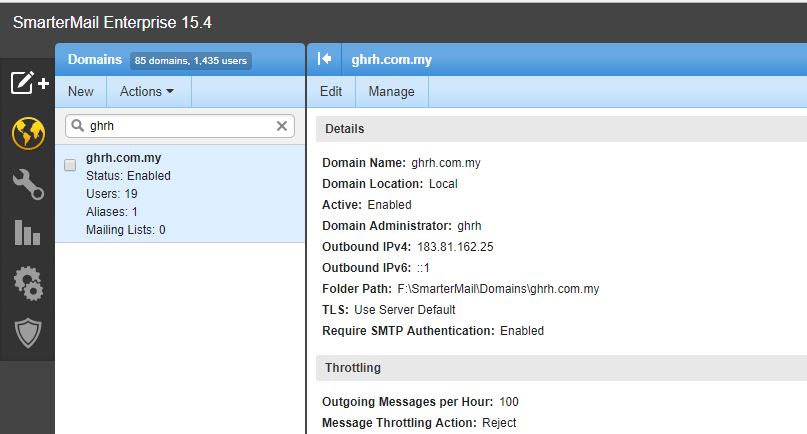Click the double gears icon in sidebar
The width and height of the screenshot is (807, 434).
pyautogui.click(x=28, y=283)
